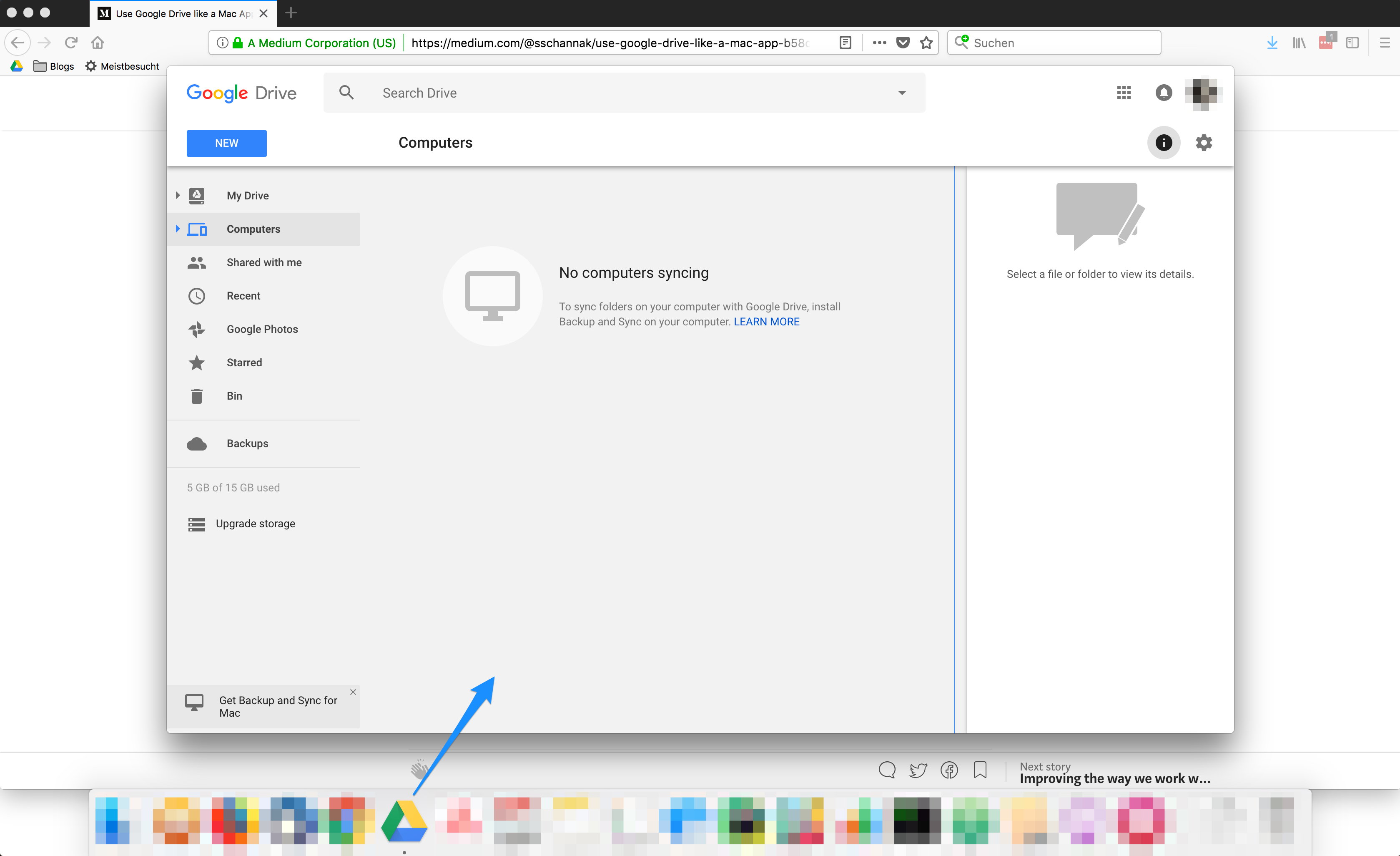Toggle the view details info button
The width and height of the screenshot is (1400, 856).
tap(1163, 143)
